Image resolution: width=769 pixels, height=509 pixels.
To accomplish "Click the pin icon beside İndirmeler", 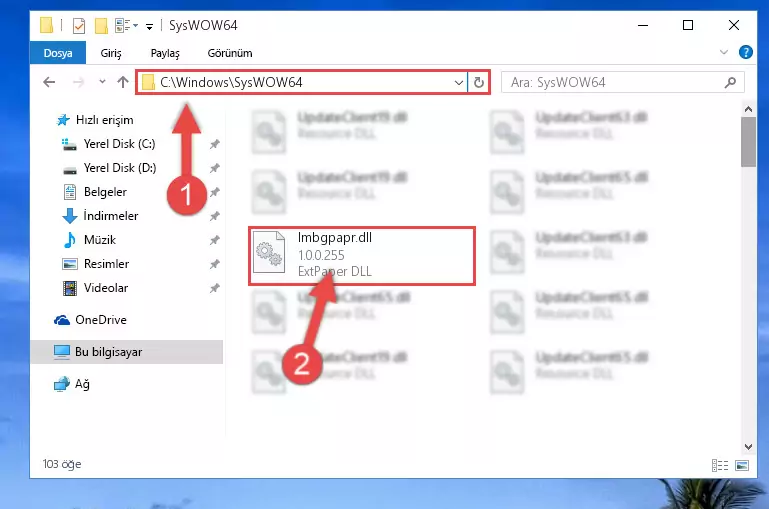I will click(214, 216).
